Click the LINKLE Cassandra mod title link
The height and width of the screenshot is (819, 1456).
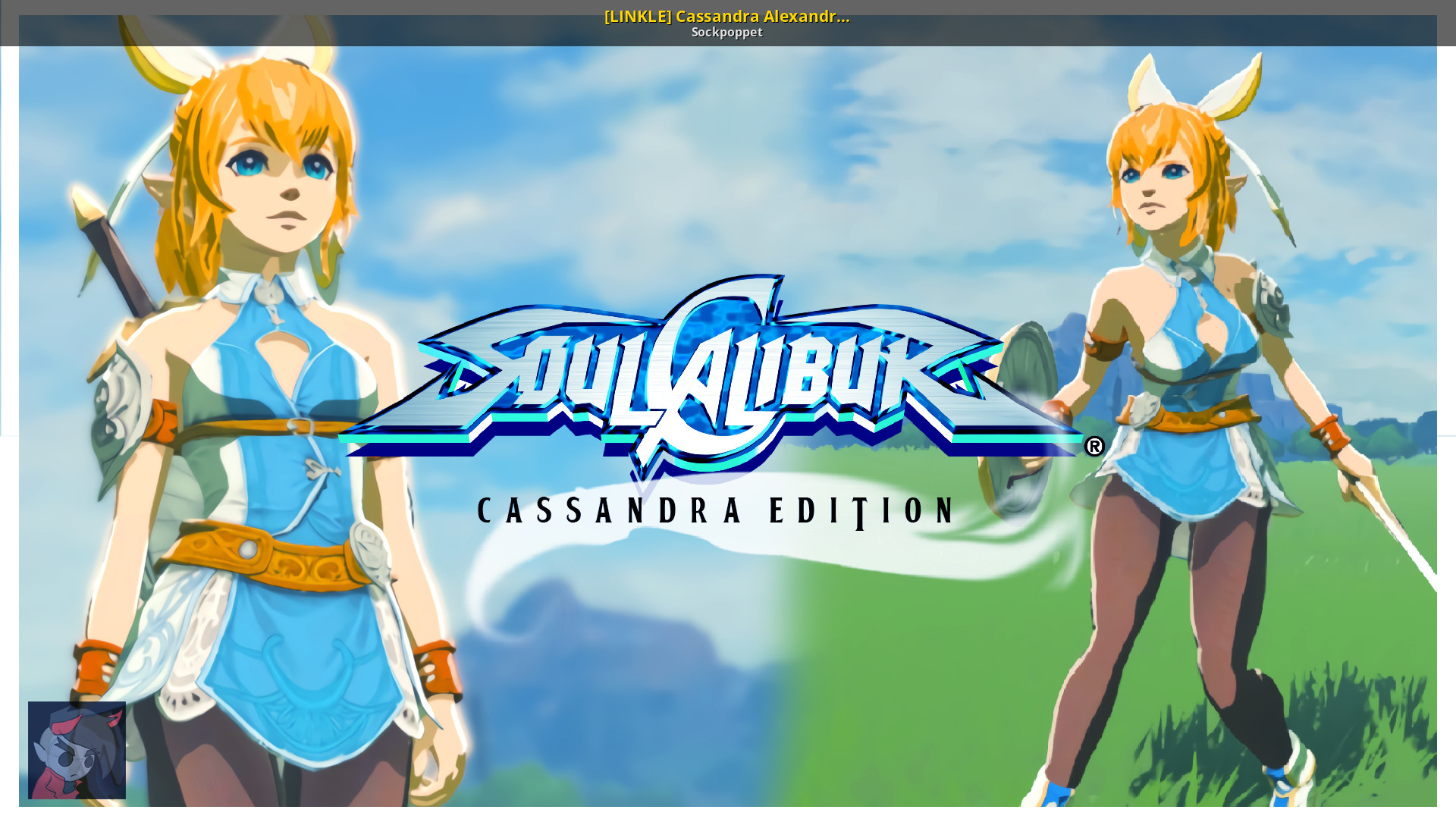pos(726,16)
